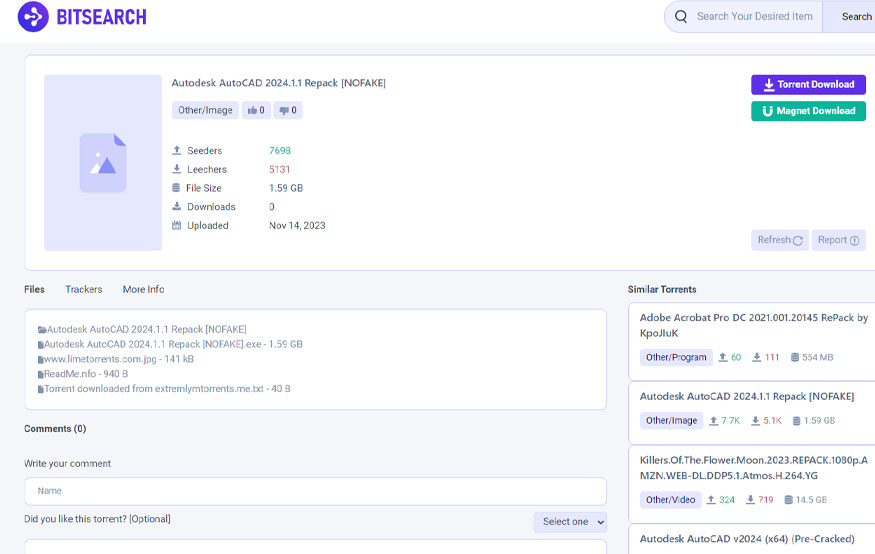
Task: Click seeders icon beside 7.7K
Action: tap(714, 421)
